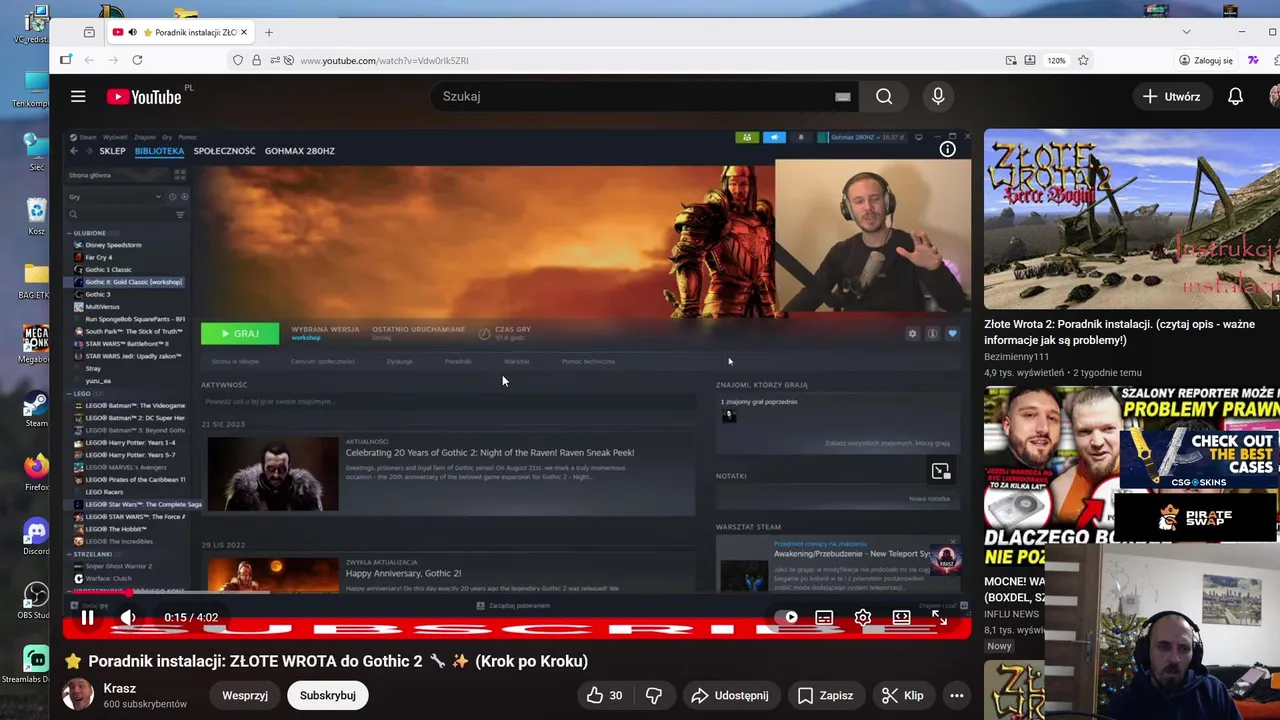Mute the video with the speaker button
The width and height of the screenshot is (1280, 720).
128,617
